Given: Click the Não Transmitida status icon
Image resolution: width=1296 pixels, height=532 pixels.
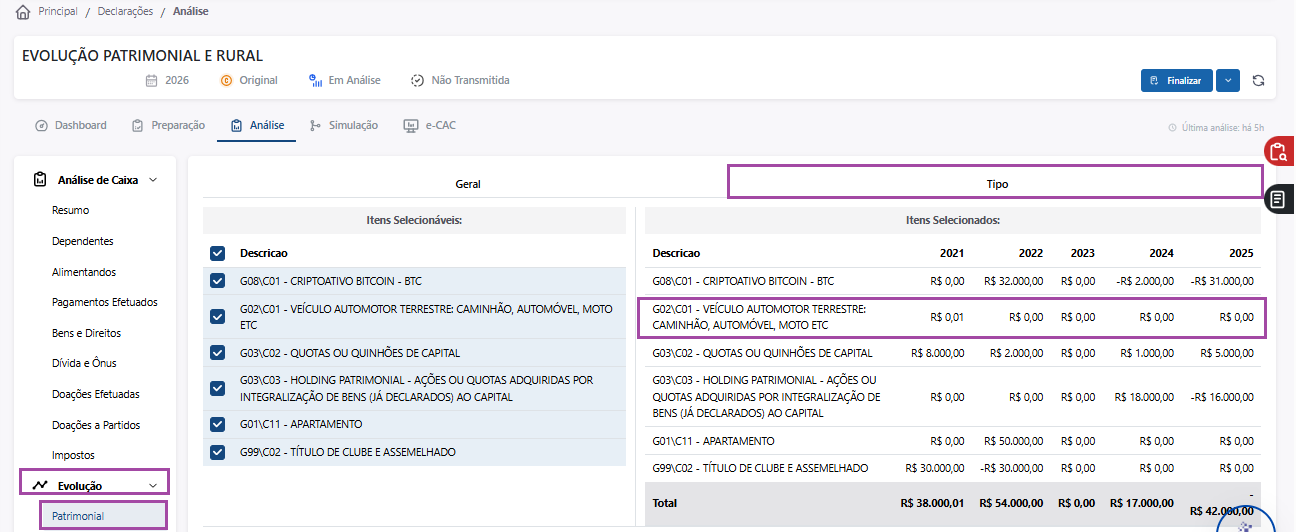Looking at the screenshot, I should (417, 80).
